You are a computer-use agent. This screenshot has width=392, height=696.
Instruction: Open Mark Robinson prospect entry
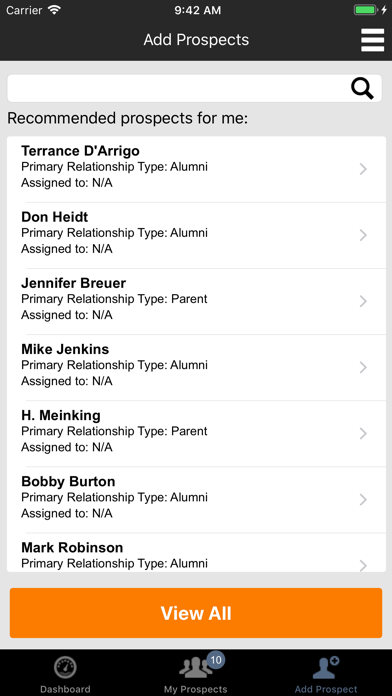coord(196,553)
